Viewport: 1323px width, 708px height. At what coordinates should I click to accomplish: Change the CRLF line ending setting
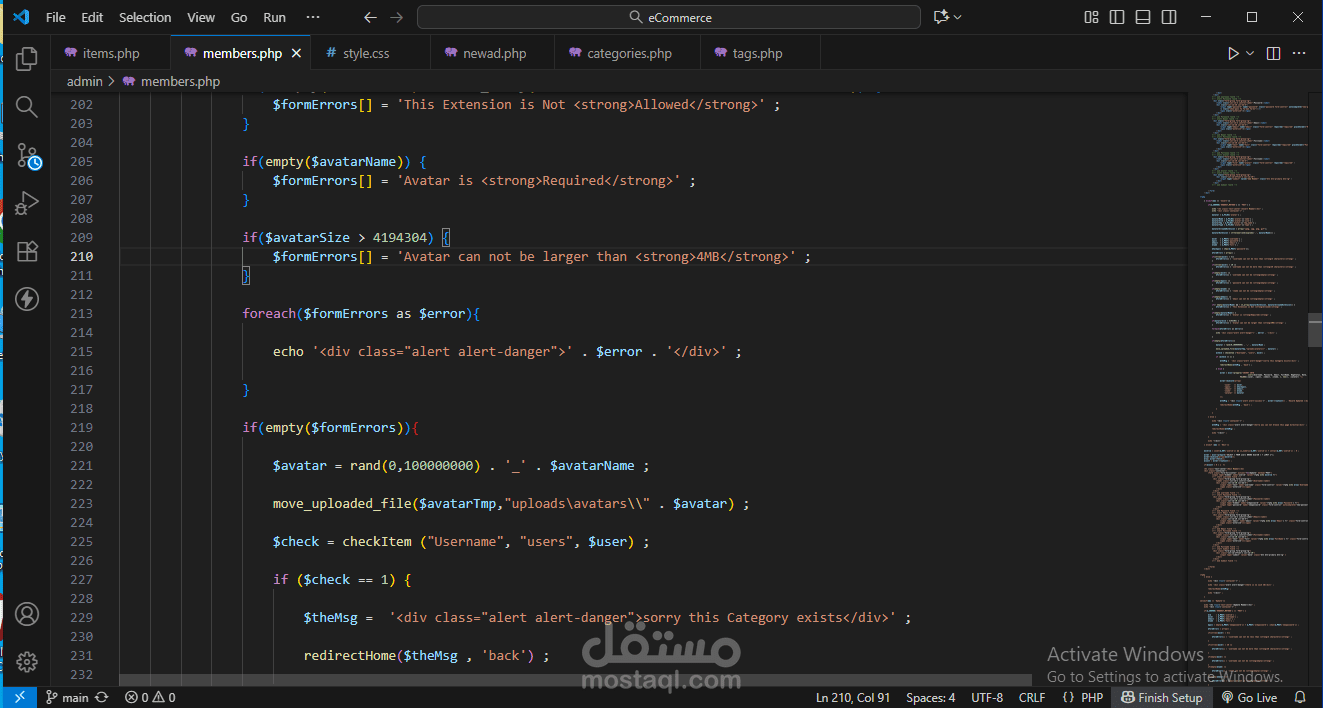tap(1032, 698)
